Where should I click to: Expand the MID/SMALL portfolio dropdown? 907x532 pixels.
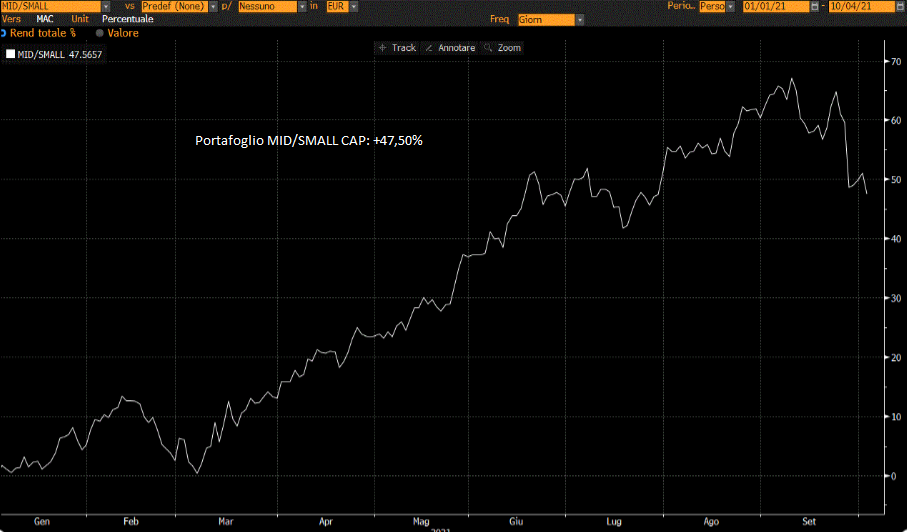[x=106, y=6]
